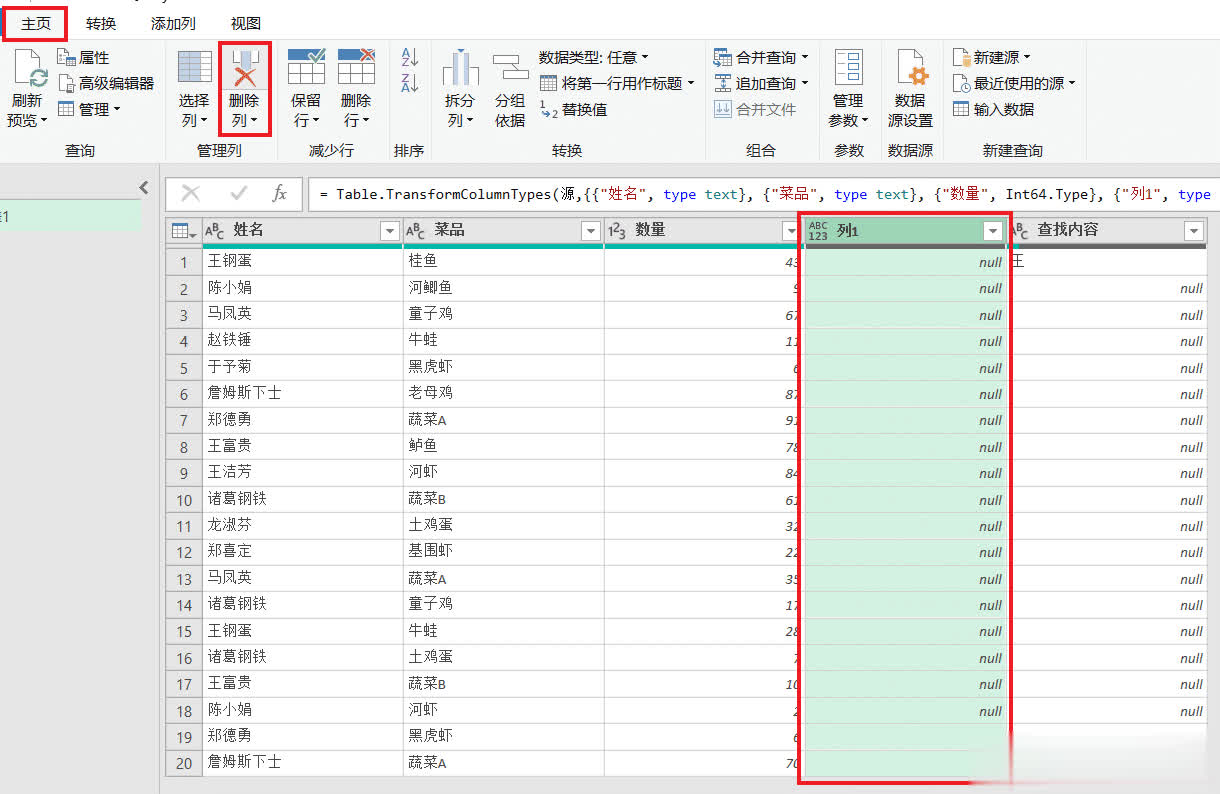Open the Group By tool
Image resolution: width=1220 pixels, height=794 pixels.
click(x=510, y=68)
